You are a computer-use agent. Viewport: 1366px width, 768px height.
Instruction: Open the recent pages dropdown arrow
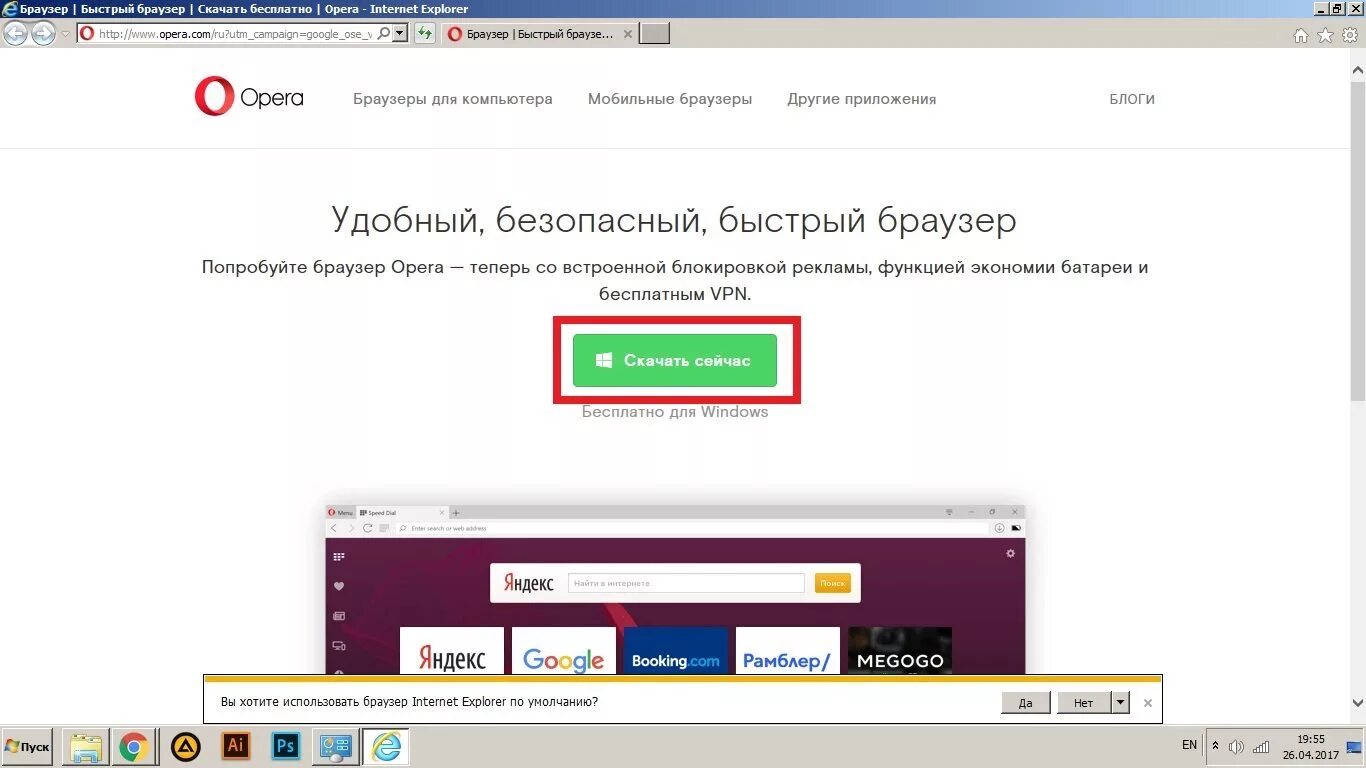(66, 34)
